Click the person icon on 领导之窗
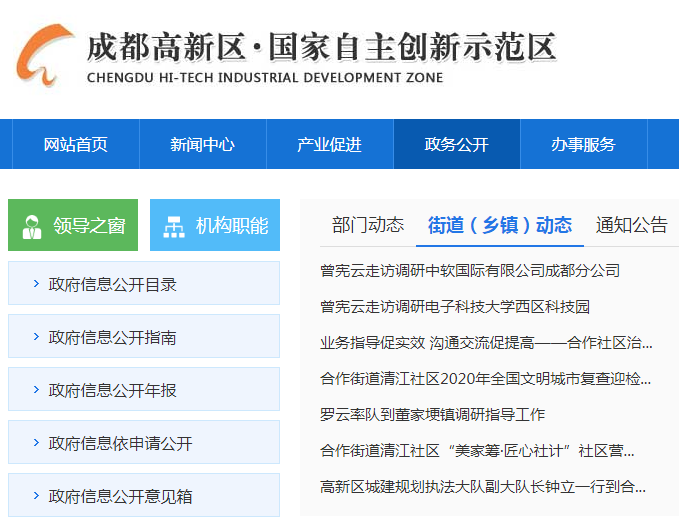Screen dimensions: 679x519 [x=32, y=226]
